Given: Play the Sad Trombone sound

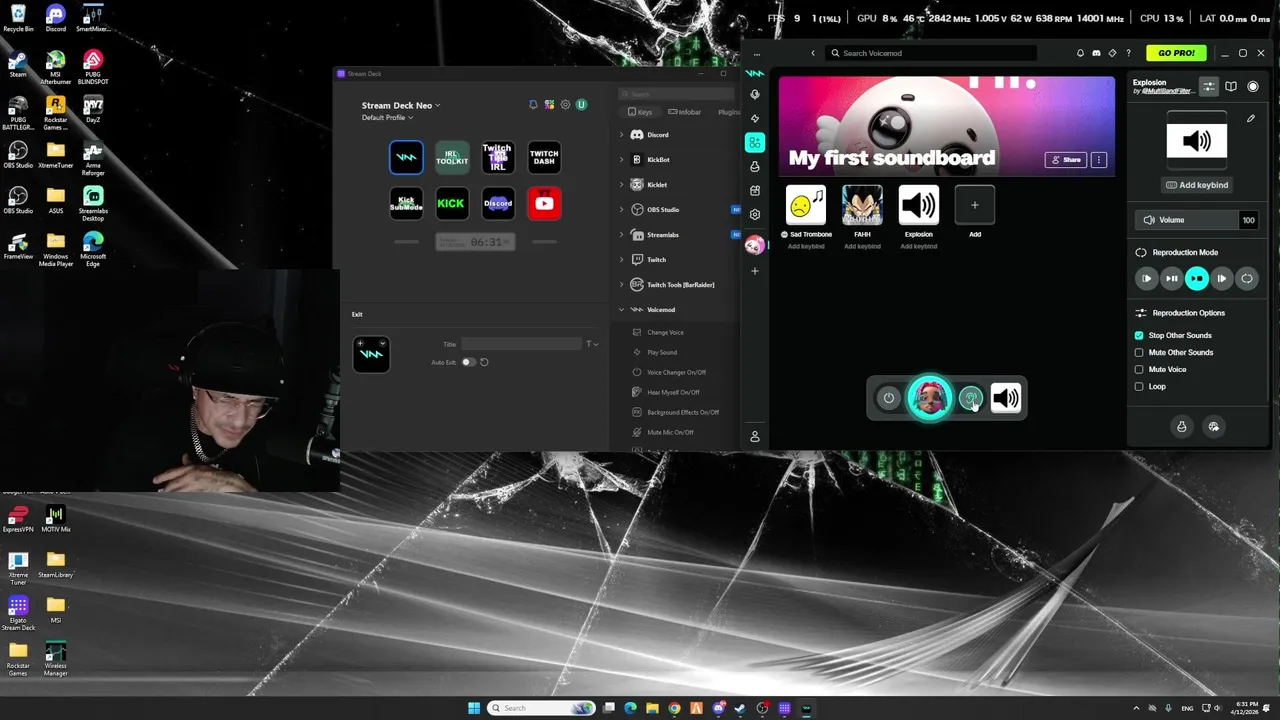Looking at the screenshot, I should tap(806, 205).
